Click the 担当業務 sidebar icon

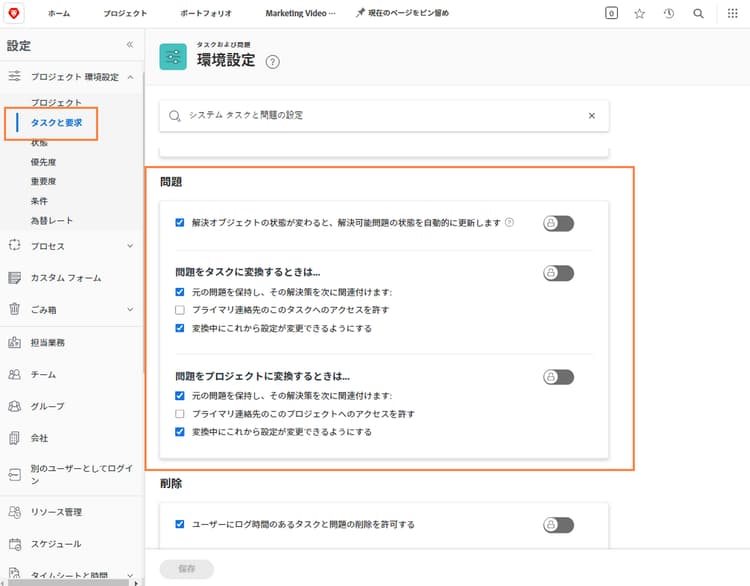(x=15, y=342)
